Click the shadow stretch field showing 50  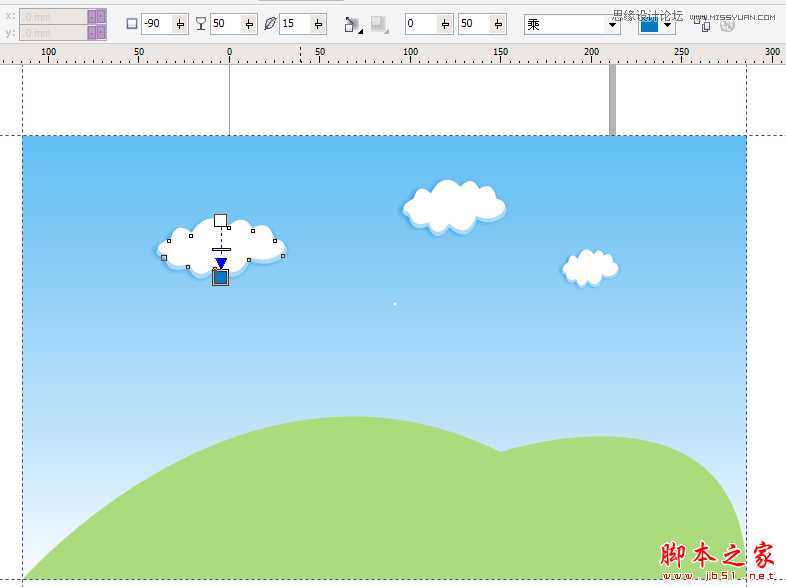point(470,24)
